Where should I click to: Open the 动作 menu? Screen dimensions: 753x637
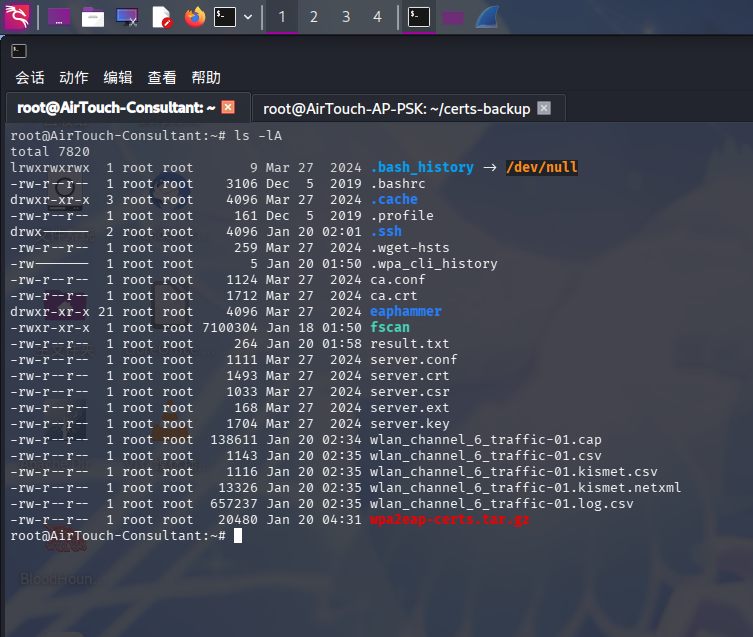pos(74,77)
